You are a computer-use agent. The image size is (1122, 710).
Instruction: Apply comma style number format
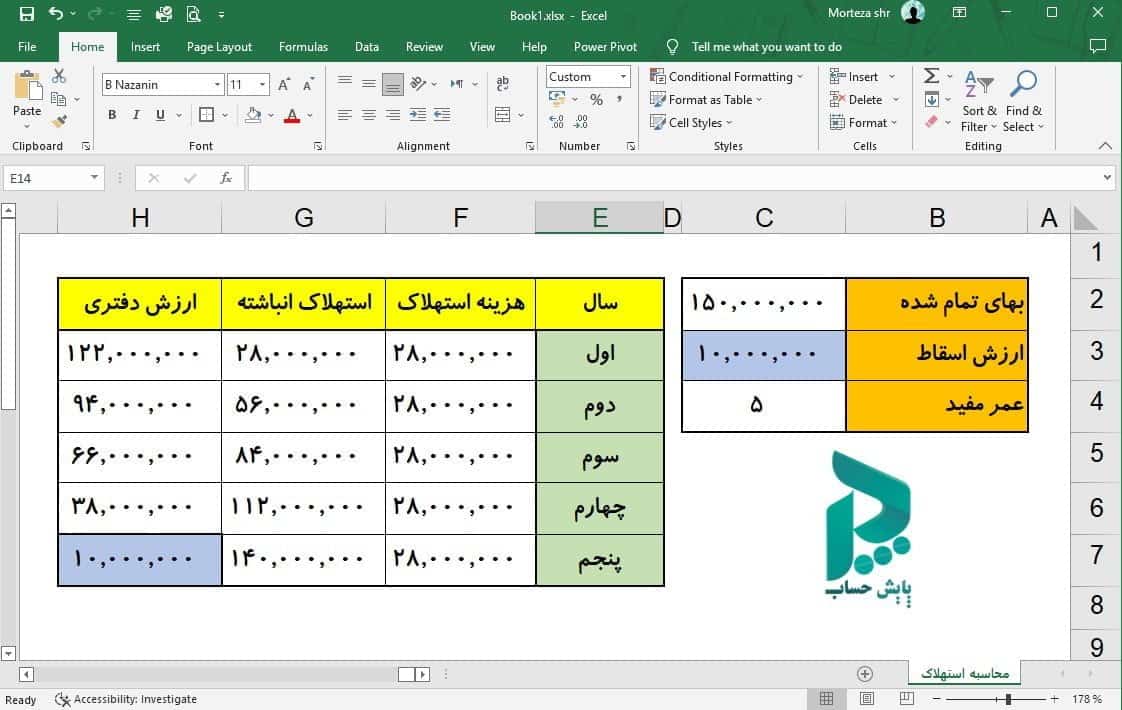click(620, 99)
